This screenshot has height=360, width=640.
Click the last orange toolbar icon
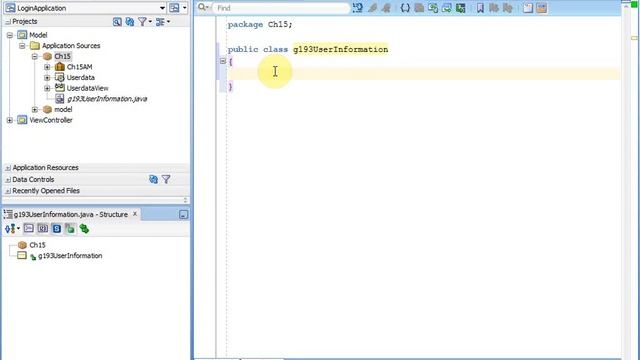click(542, 8)
